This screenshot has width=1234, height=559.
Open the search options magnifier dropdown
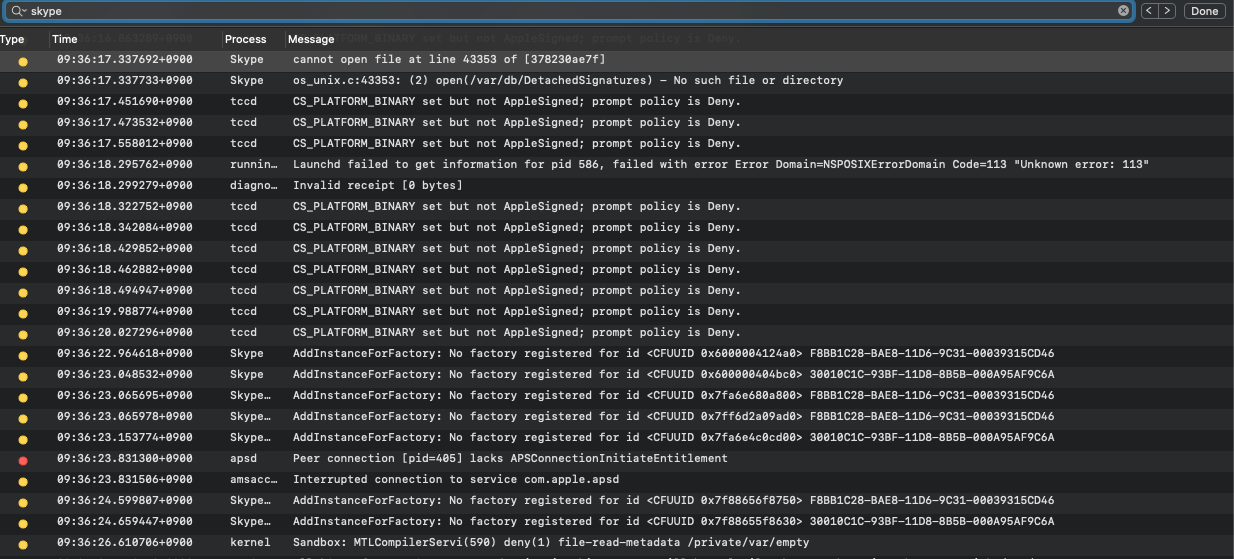pos(19,11)
